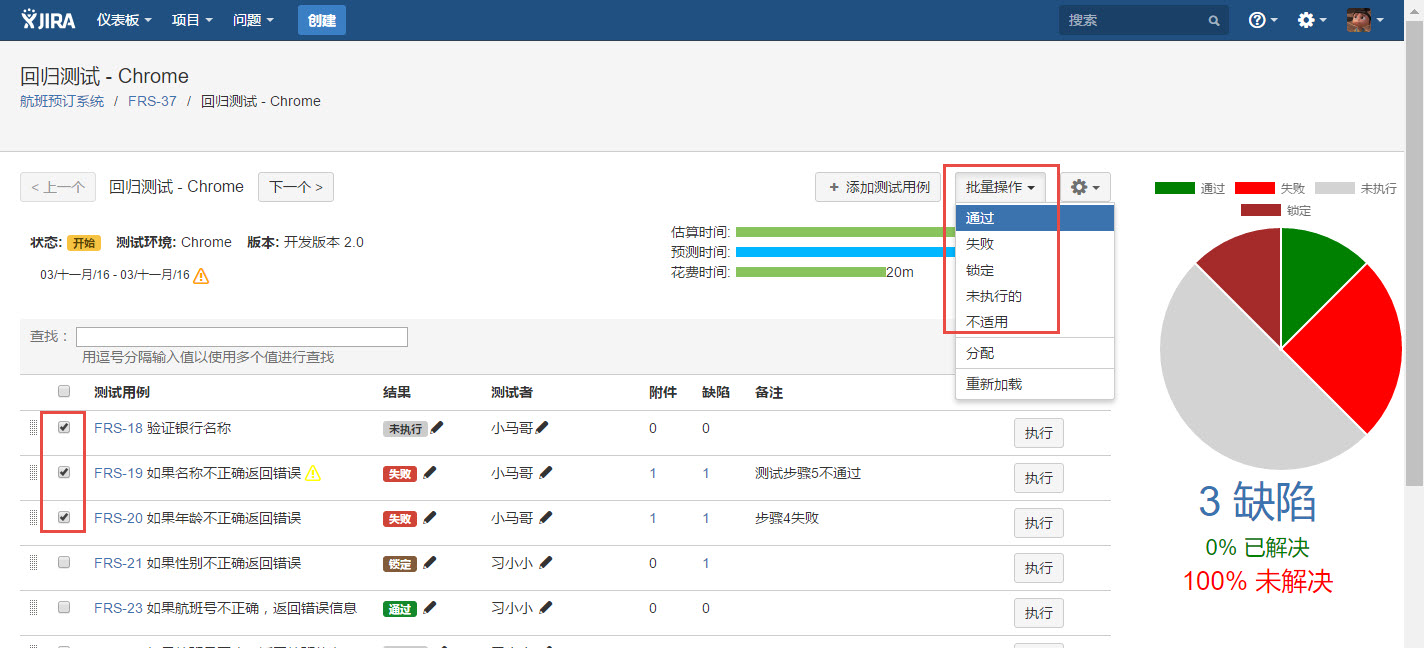This screenshot has width=1424, height=648.
Task: Click the top 搜索 search box
Action: tap(1143, 20)
